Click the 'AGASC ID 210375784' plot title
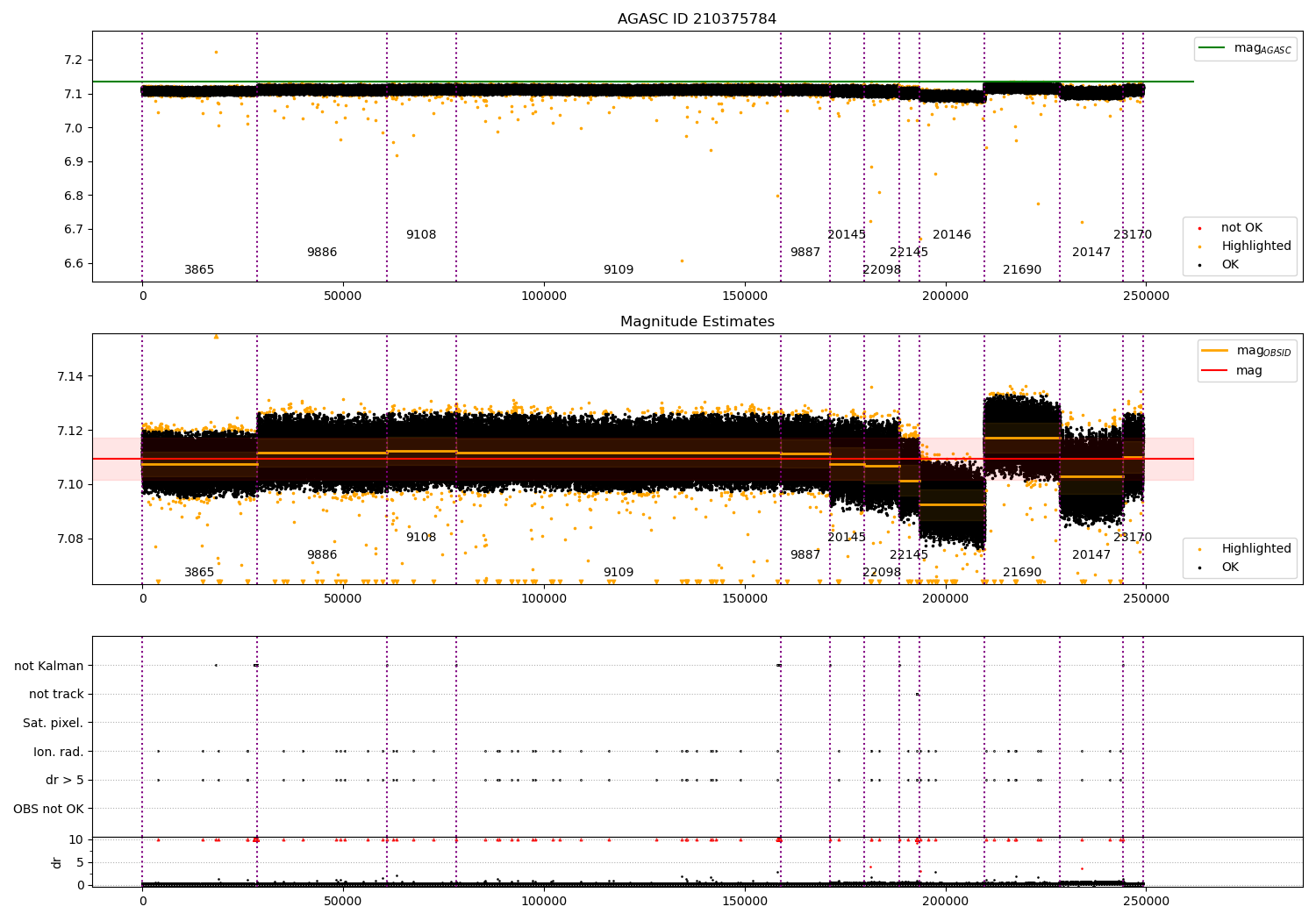1316x921 pixels. point(697,19)
